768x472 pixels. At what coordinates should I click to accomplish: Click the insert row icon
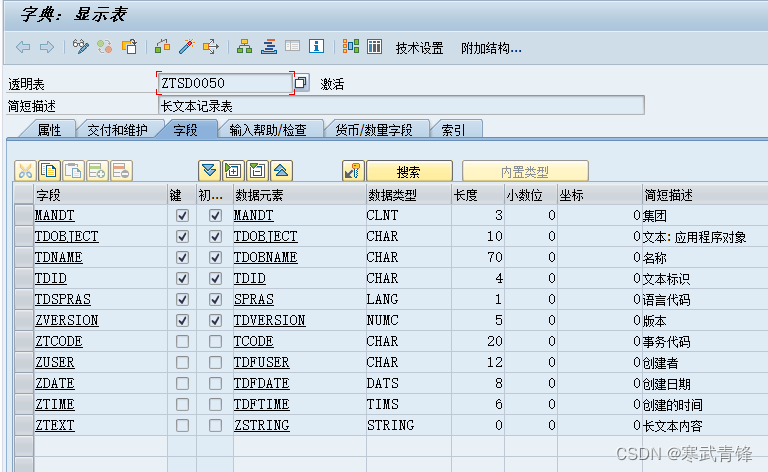[97, 171]
